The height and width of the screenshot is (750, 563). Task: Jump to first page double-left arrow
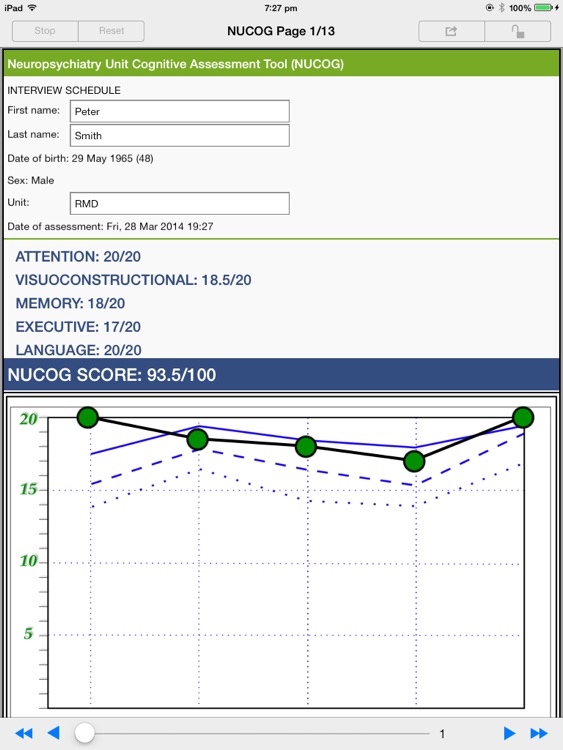click(24, 733)
